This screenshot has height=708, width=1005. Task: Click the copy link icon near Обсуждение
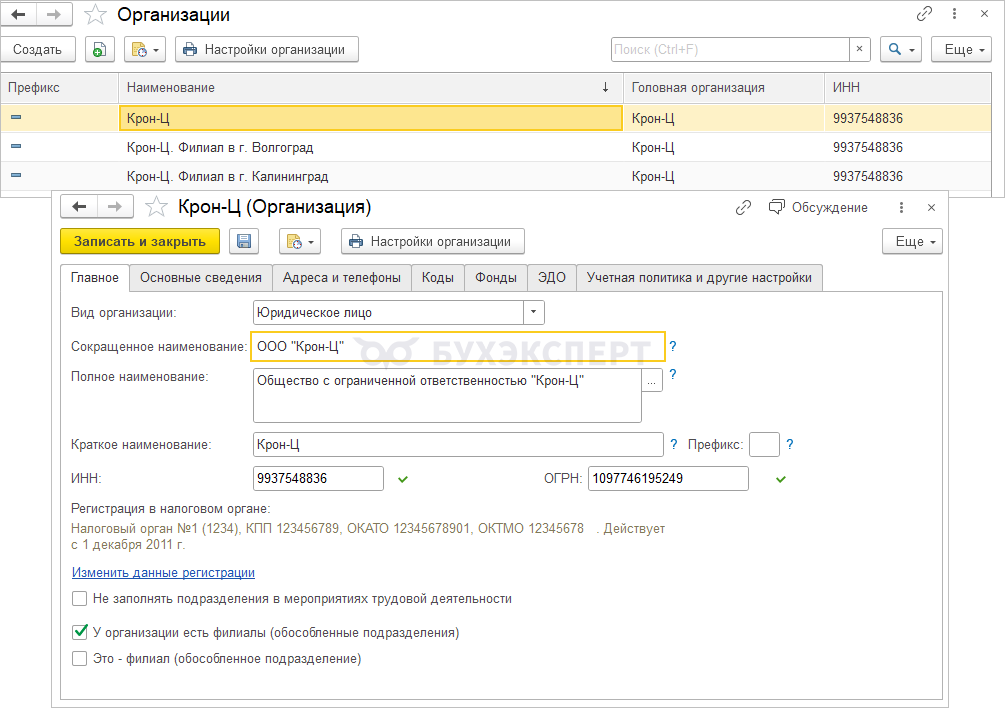(x=743, y=208)
